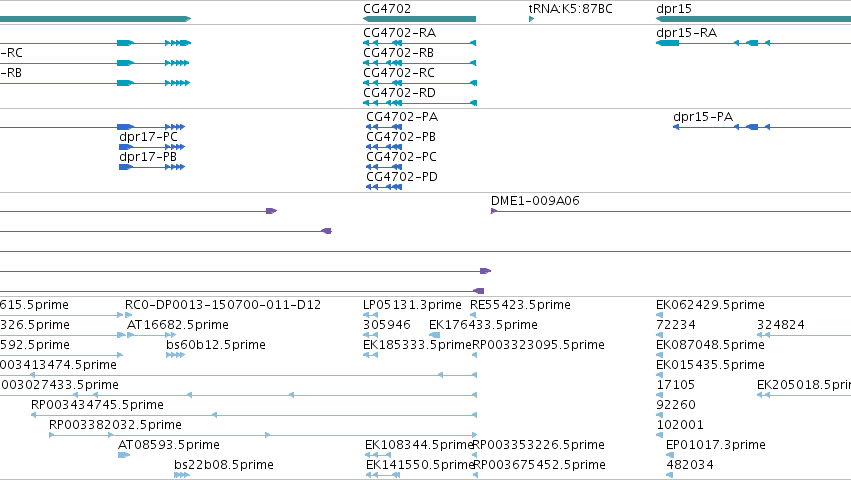Click the DME1-009A06 feature label
The height and width of the screenshot is (480, 851).
(x=535, y=201)
